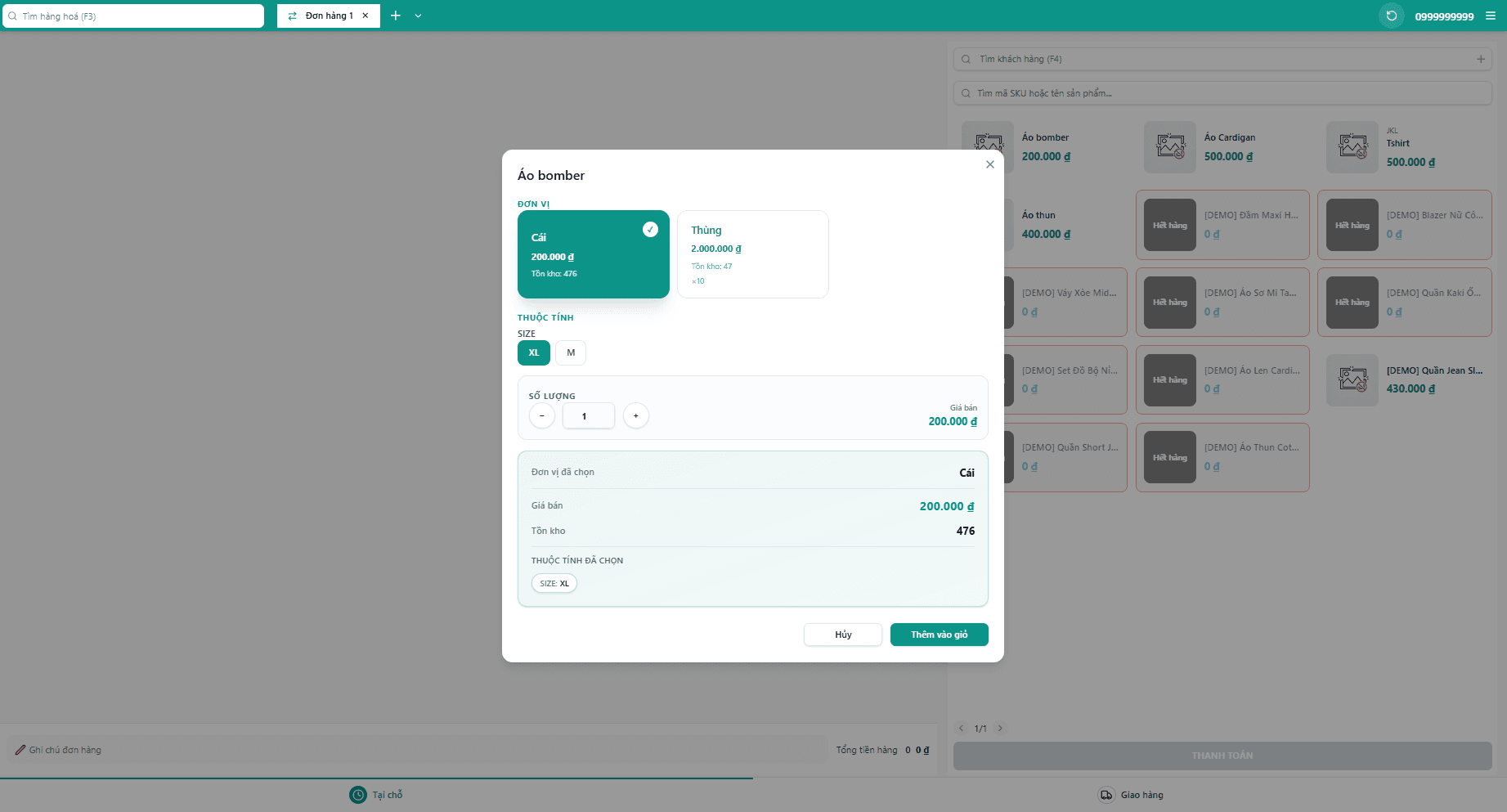Close the Đơn hàng 1 tab

366,16
